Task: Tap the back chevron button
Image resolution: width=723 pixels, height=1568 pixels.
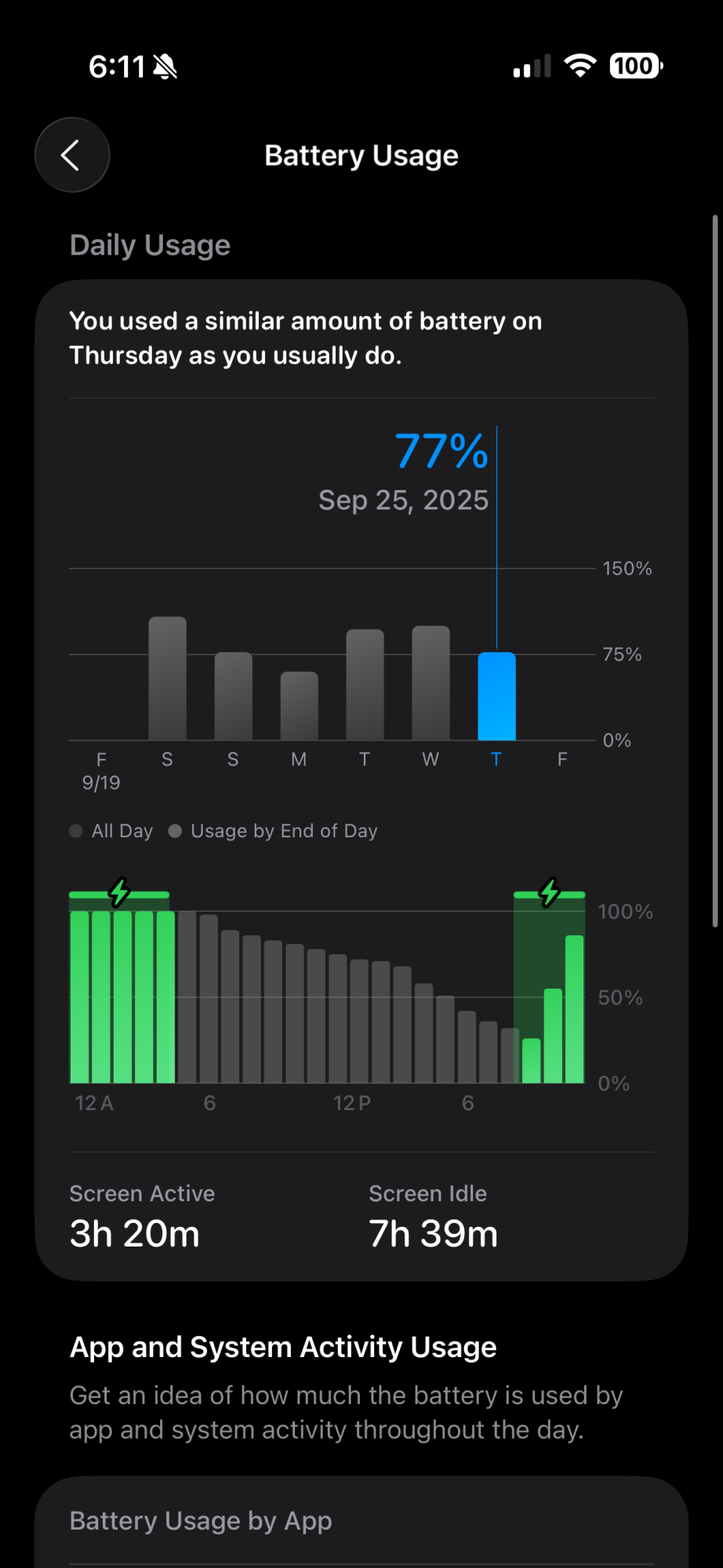Action: [x=71, y=155]
